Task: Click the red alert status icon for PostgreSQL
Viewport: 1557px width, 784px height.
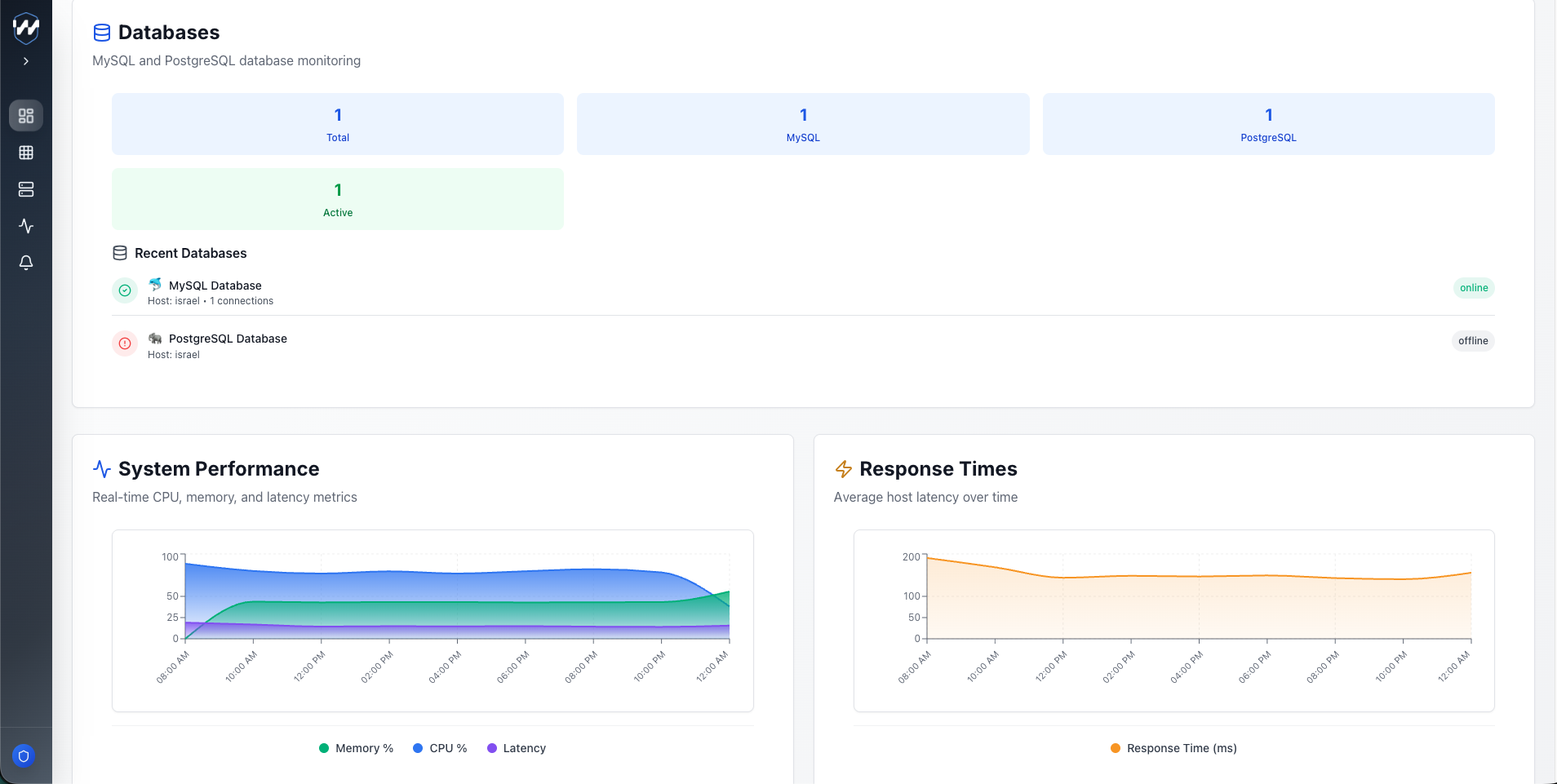Action: pos(125,343)
